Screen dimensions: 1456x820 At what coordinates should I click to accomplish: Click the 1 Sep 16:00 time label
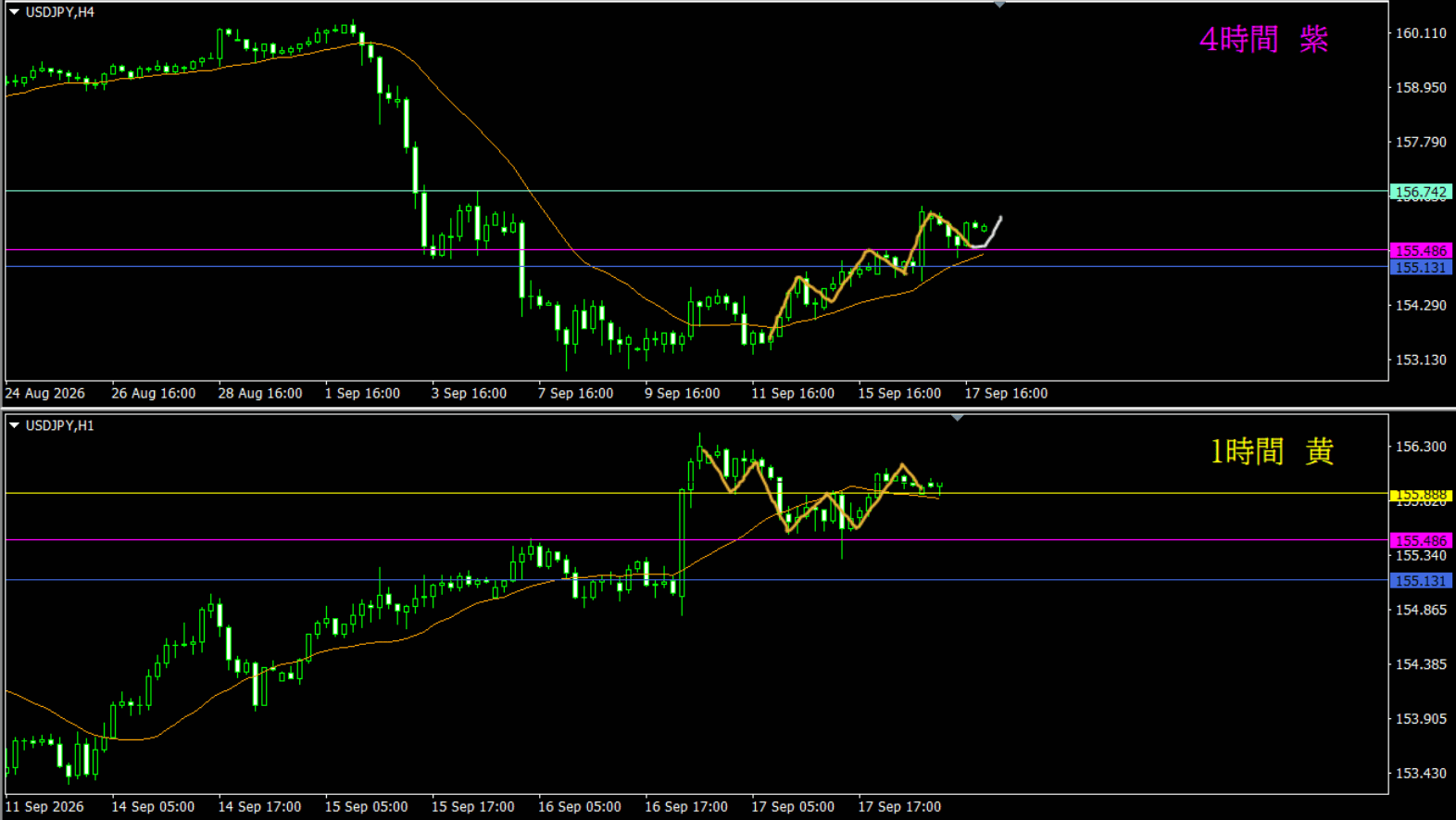pyautogui.click(x=362, y=393)
